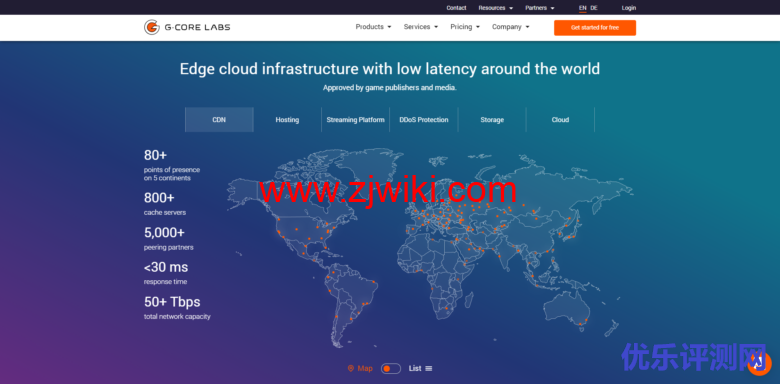The image size is (780, 384).
Task: Click Get started for free button
Action: pos(595,28)
